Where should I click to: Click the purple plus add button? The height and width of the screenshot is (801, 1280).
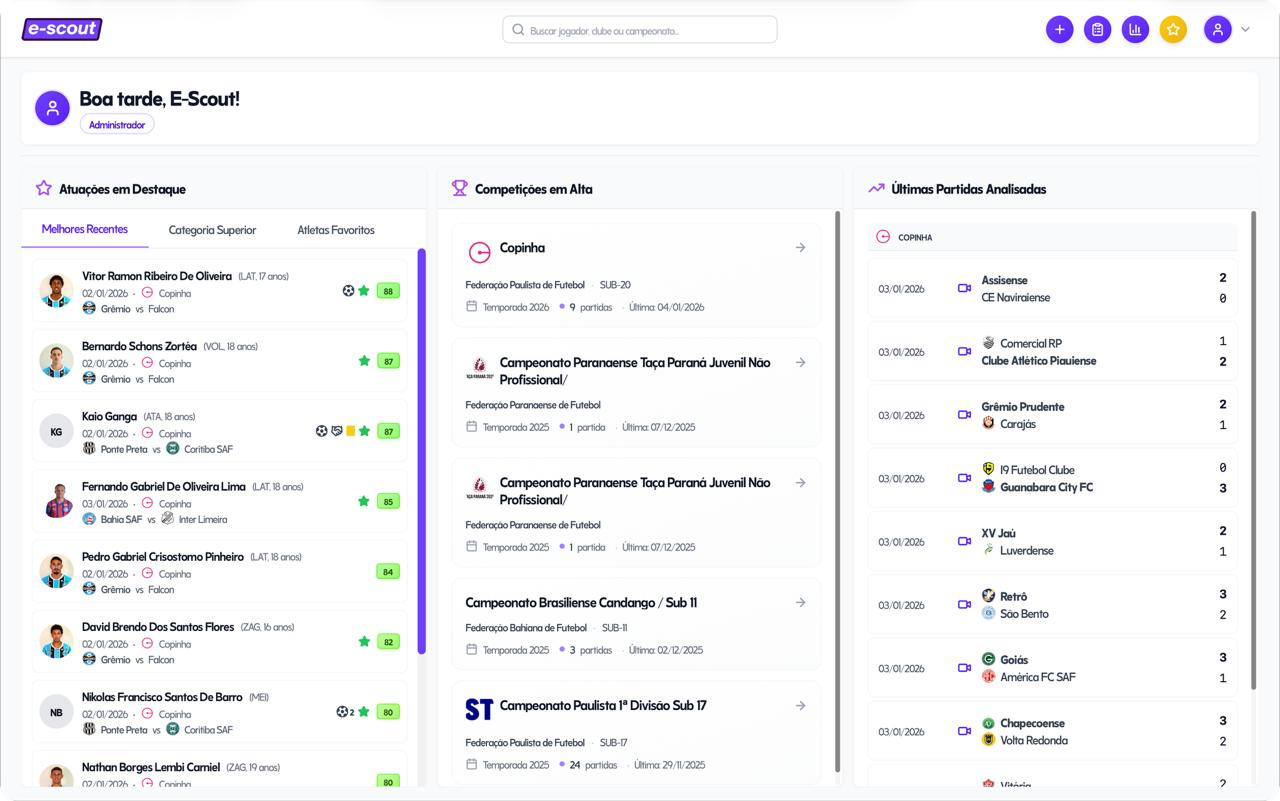coord(1059,30)
